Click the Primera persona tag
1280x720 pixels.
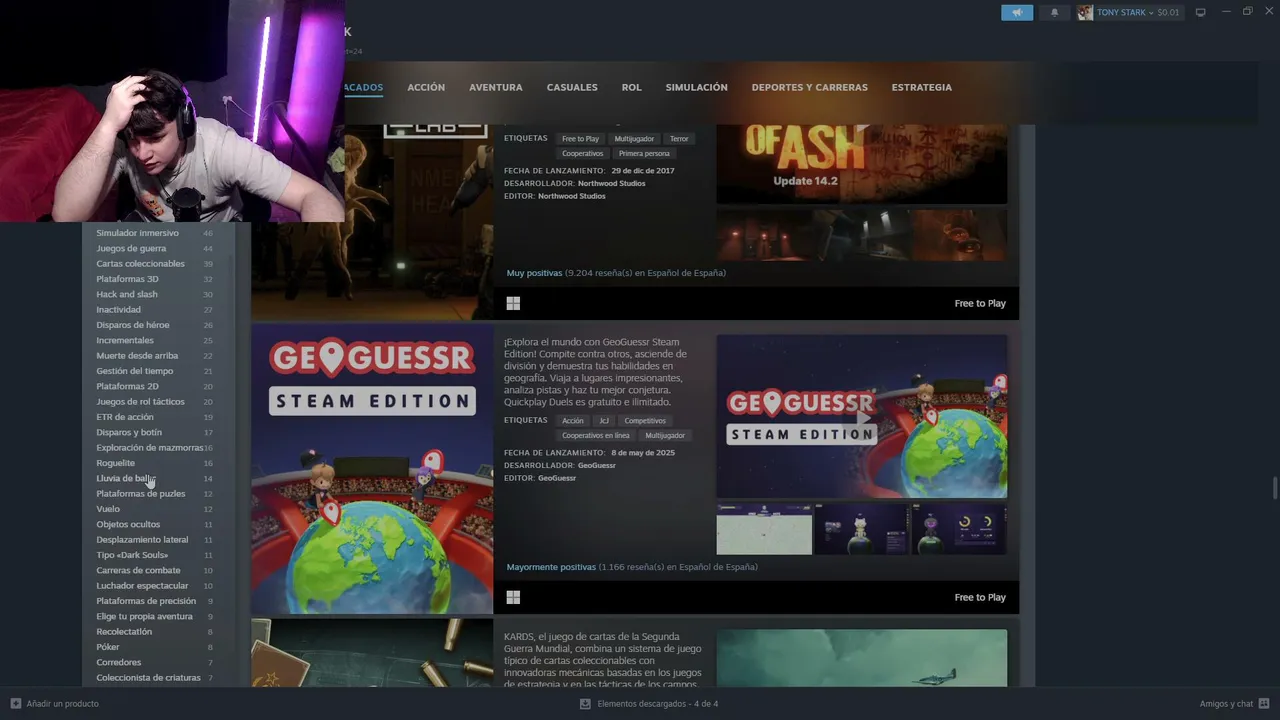[x=644, y=154]
